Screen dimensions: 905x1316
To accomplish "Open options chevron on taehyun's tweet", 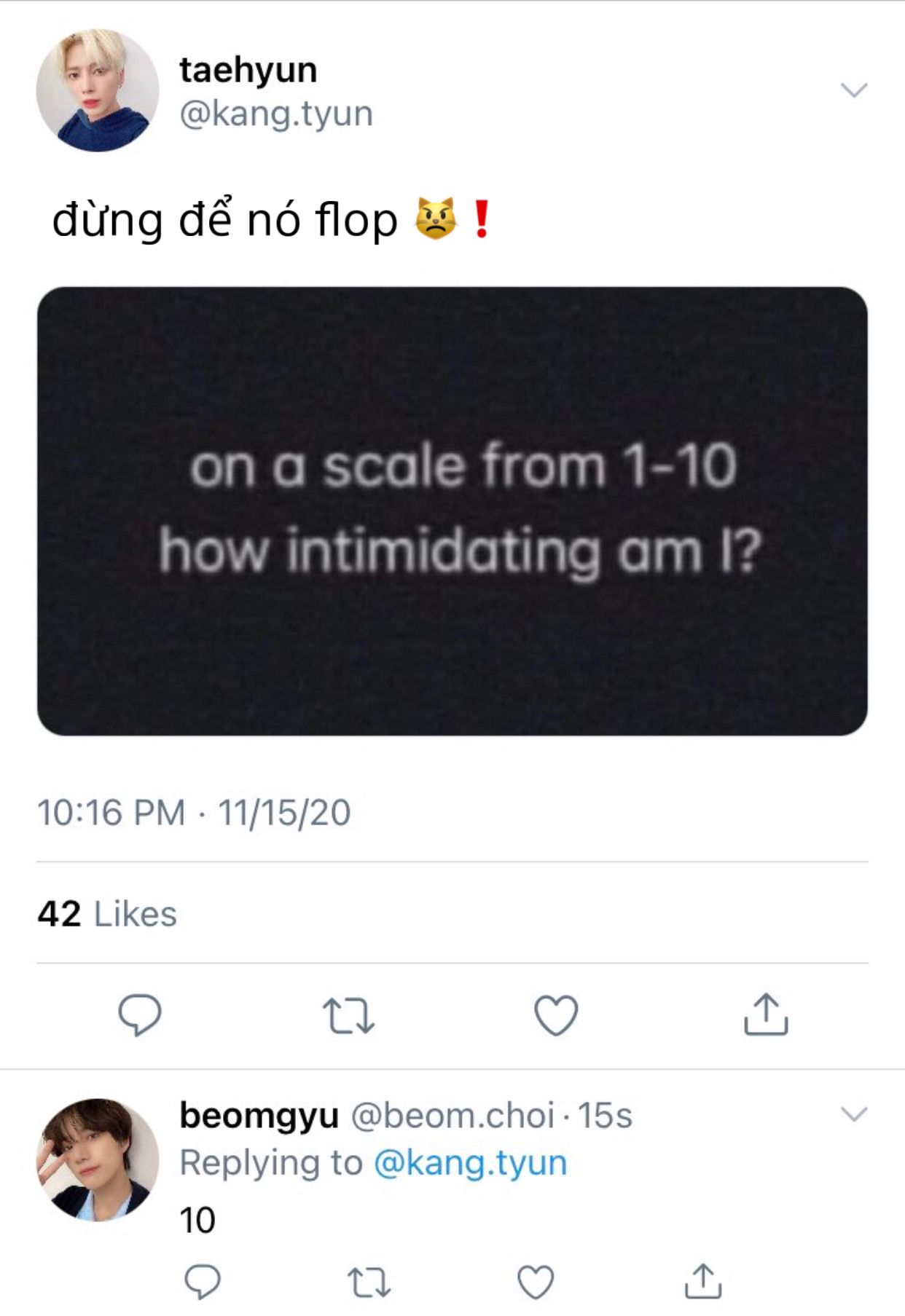I will (x=854, y=90).
